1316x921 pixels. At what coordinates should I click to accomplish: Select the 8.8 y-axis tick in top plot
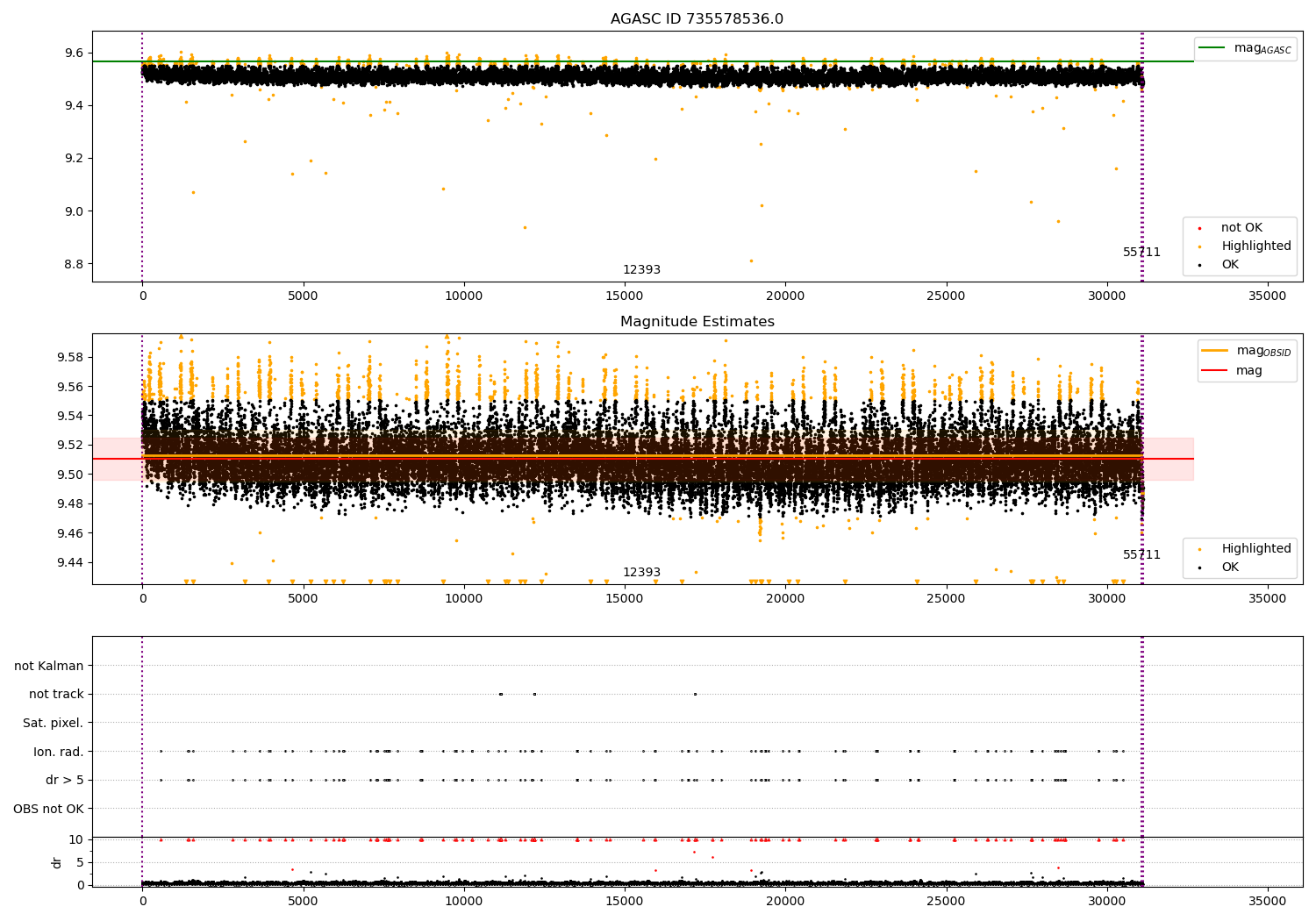[x=75, y=264]
